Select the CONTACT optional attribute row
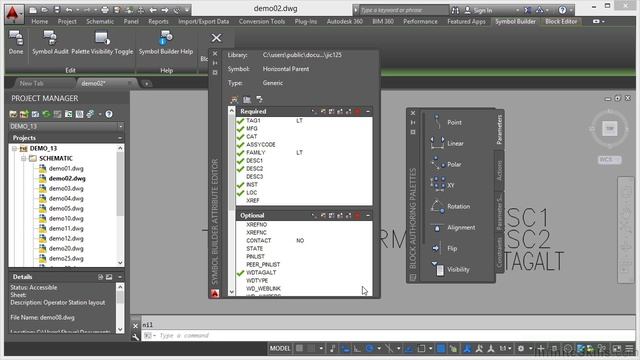This screenshot has height=360, width=640. click(304, 240)
